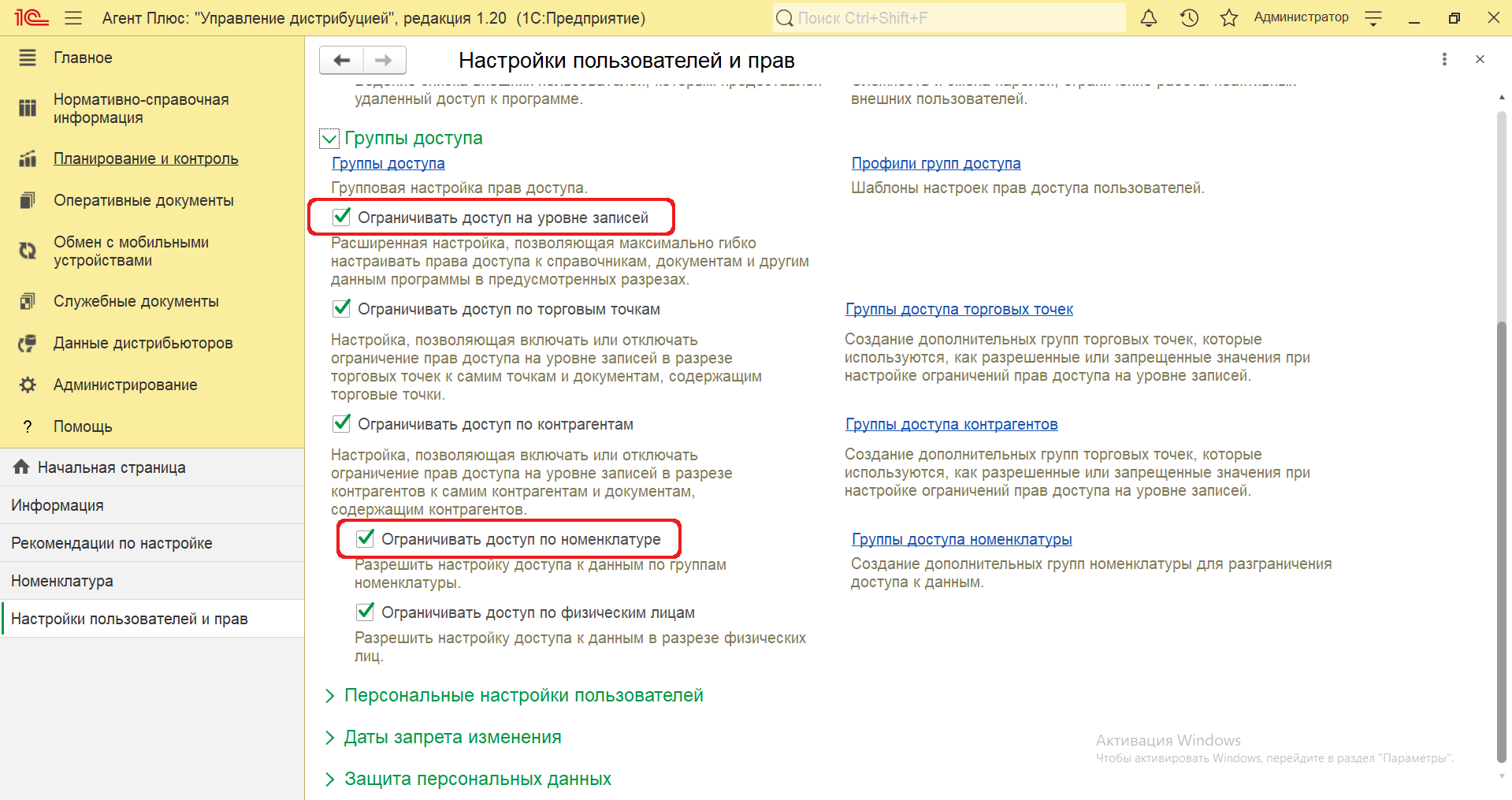Click the Помощь question mark icon
Viewport: 1512px width, 800px height.
click(x=28, y=426)
